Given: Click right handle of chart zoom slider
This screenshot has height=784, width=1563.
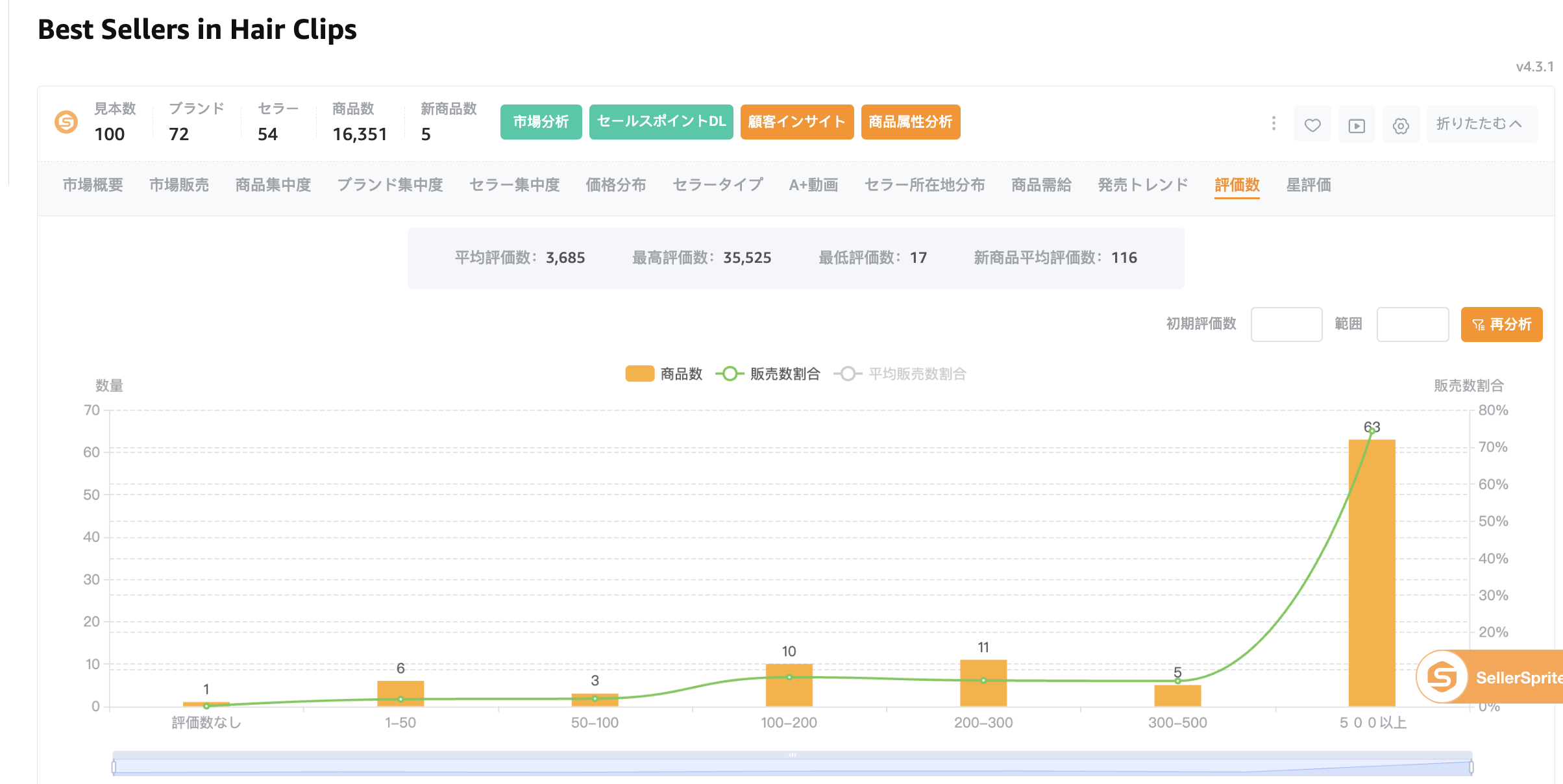Looking at the screenshot, I should point(1471,766).
